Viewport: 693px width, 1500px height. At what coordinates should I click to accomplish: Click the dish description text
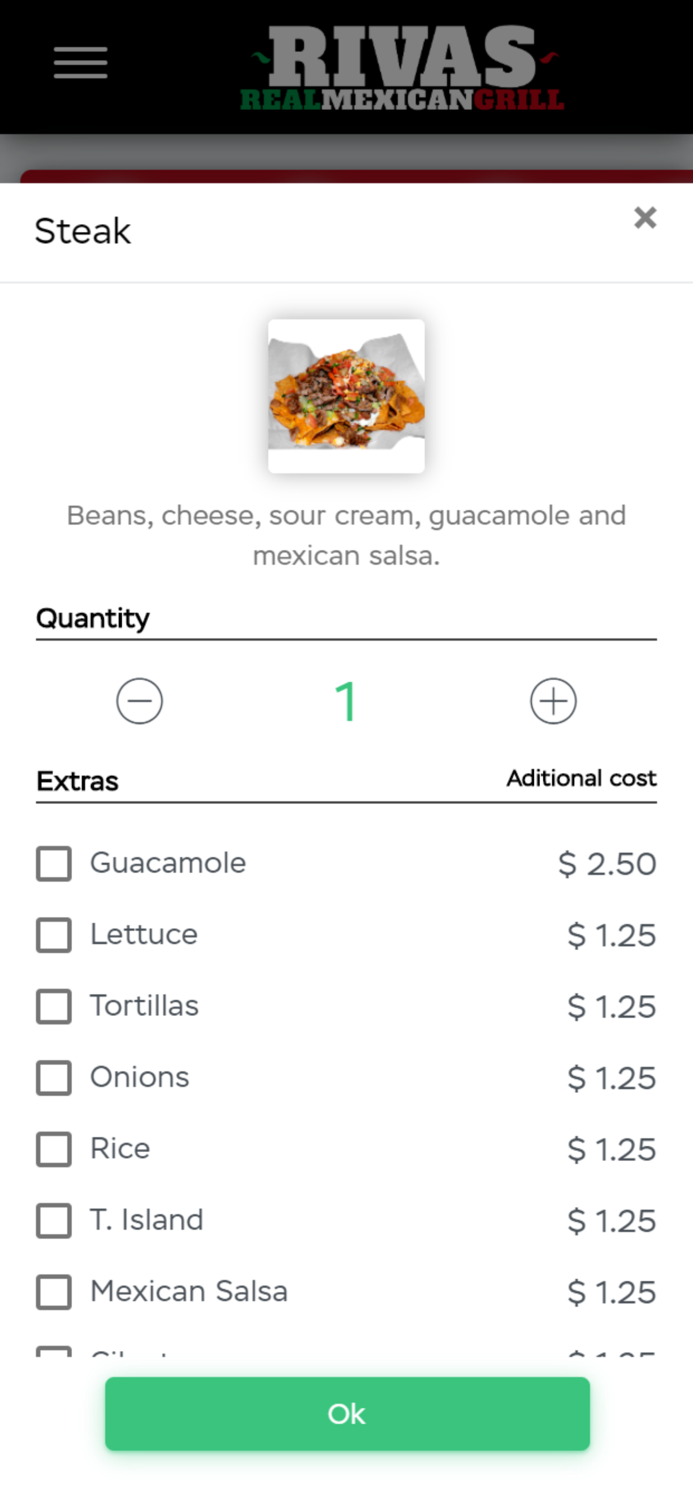click(346, 535)
